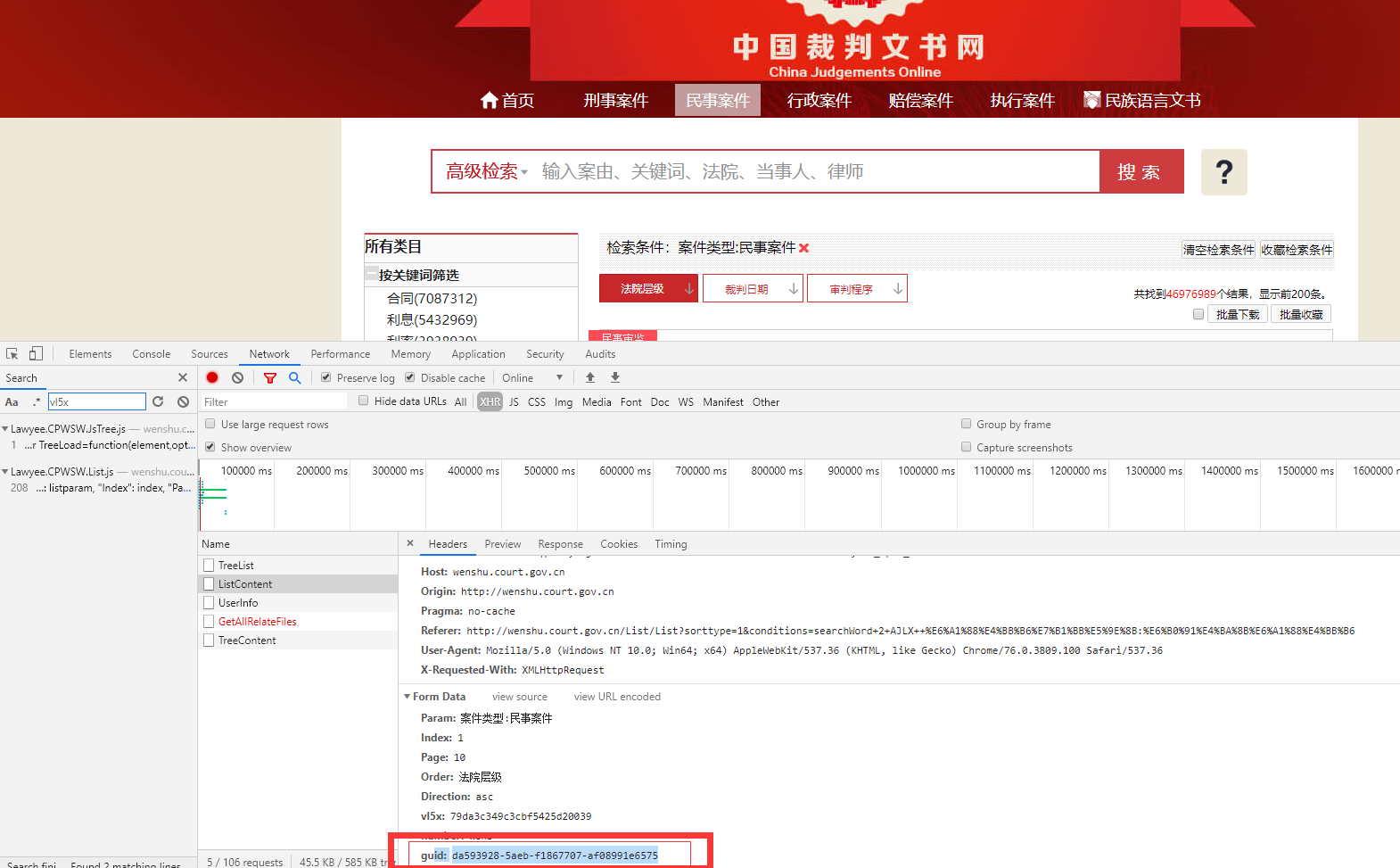Click the red record network log button

click(x=212, y=377)
